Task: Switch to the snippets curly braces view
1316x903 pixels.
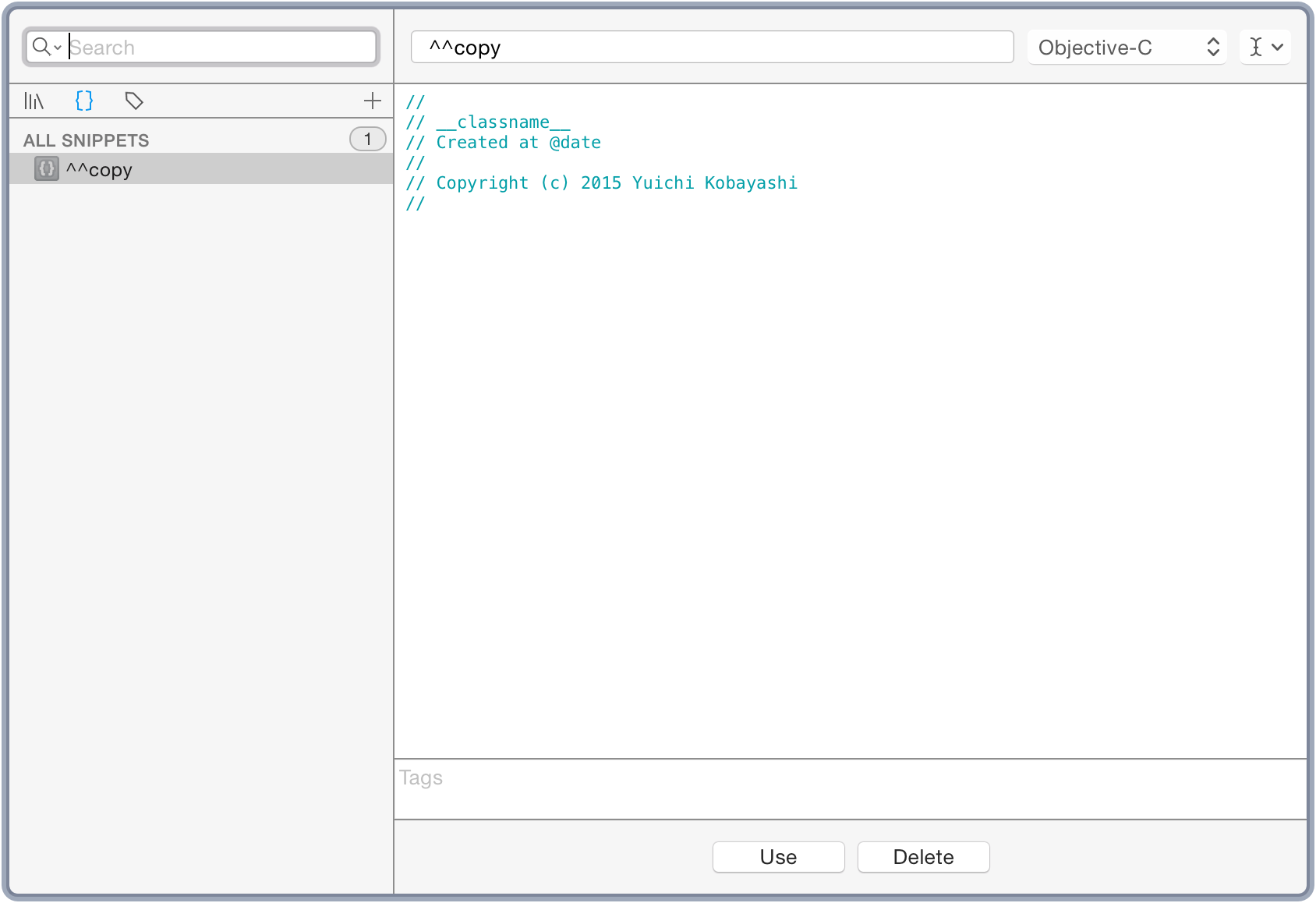Action: coord(84,101)
